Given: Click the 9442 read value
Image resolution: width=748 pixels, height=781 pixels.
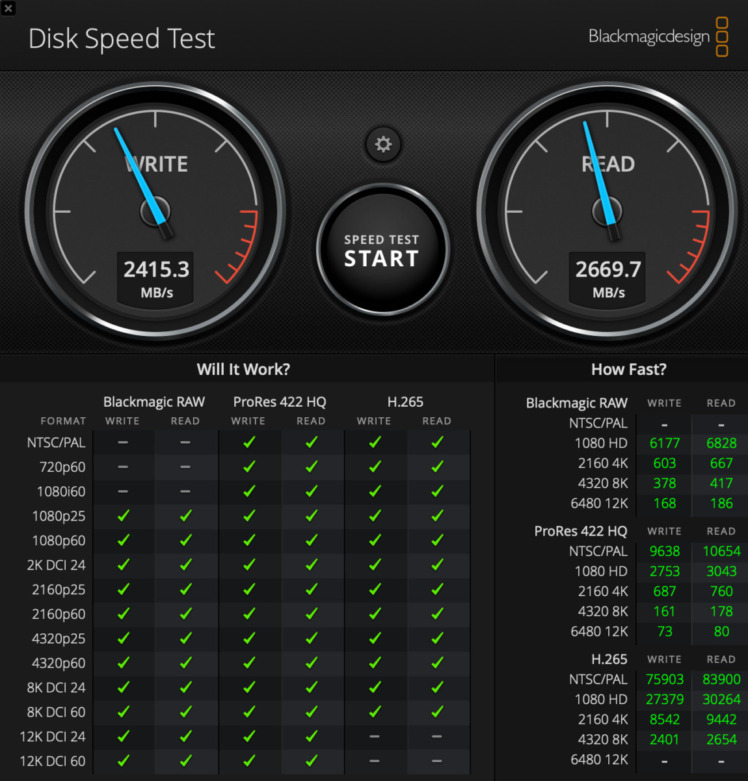Looking at the screenshot, I should [721, 719].
